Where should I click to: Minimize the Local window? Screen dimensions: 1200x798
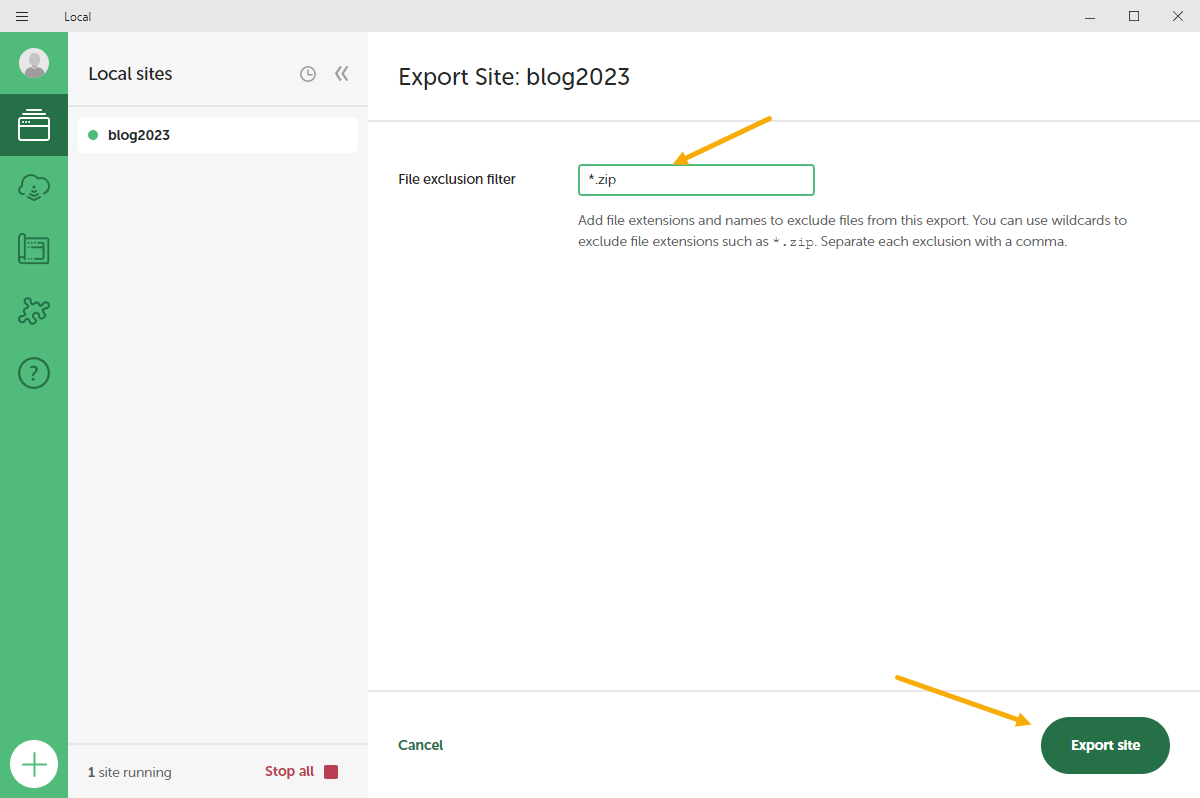click(1088, 16)
